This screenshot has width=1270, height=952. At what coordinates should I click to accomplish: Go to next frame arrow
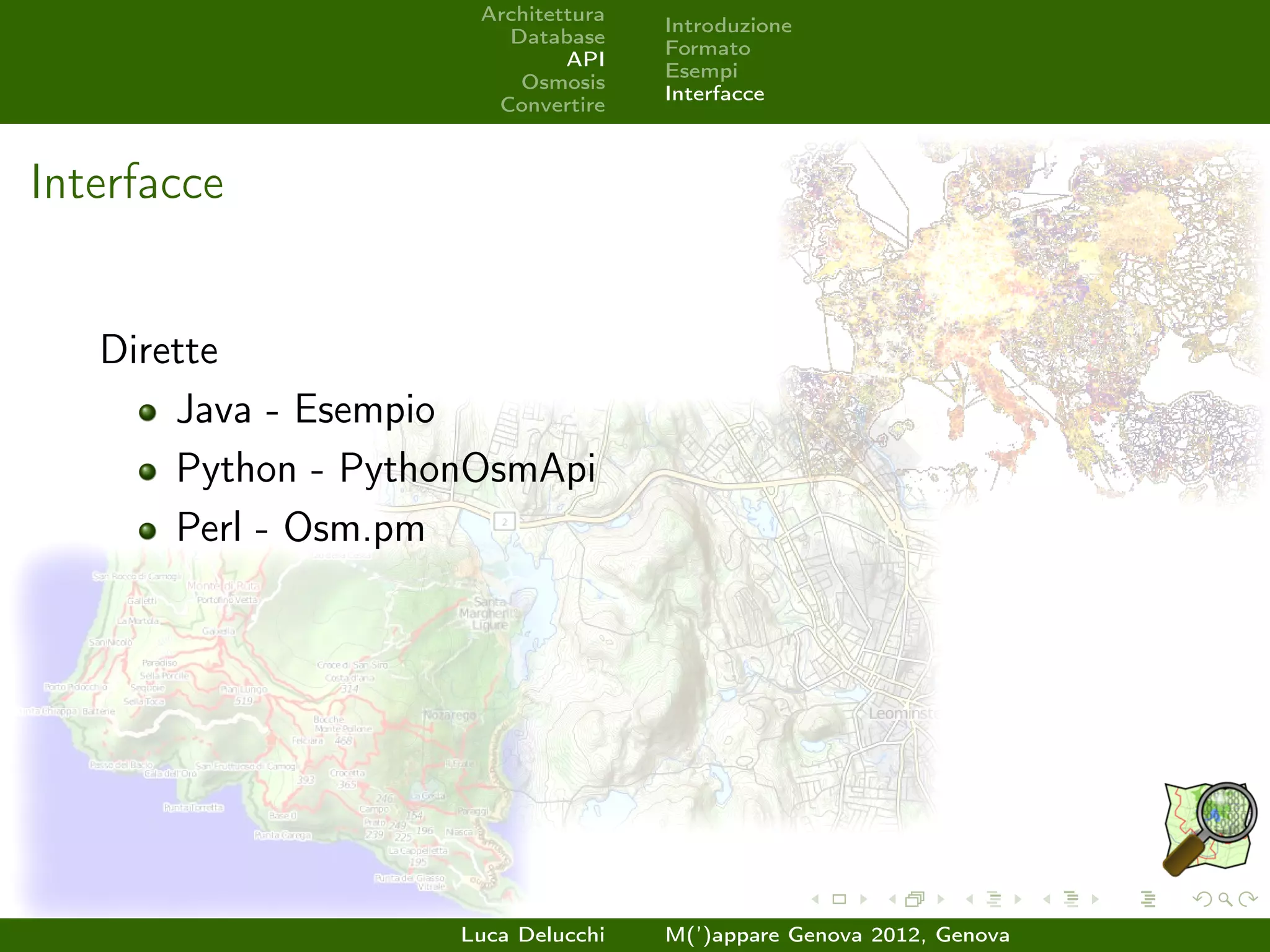[941, 899]
